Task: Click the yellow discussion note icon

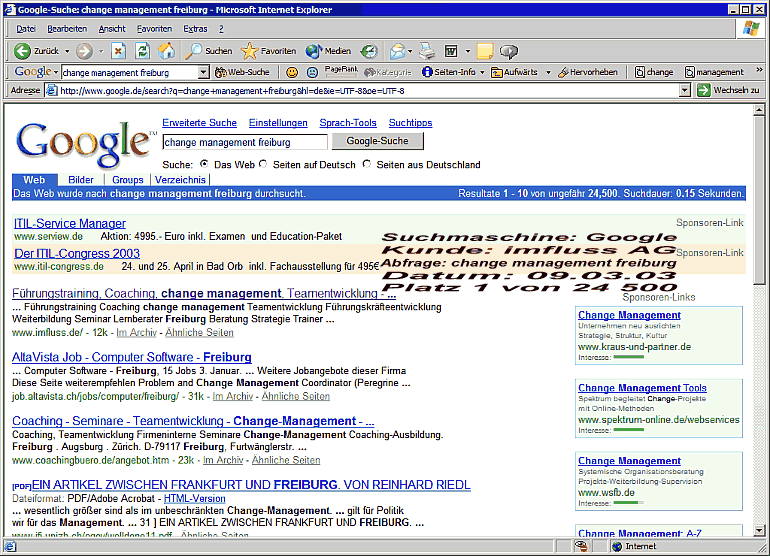Action: click(x=485, y=51)
